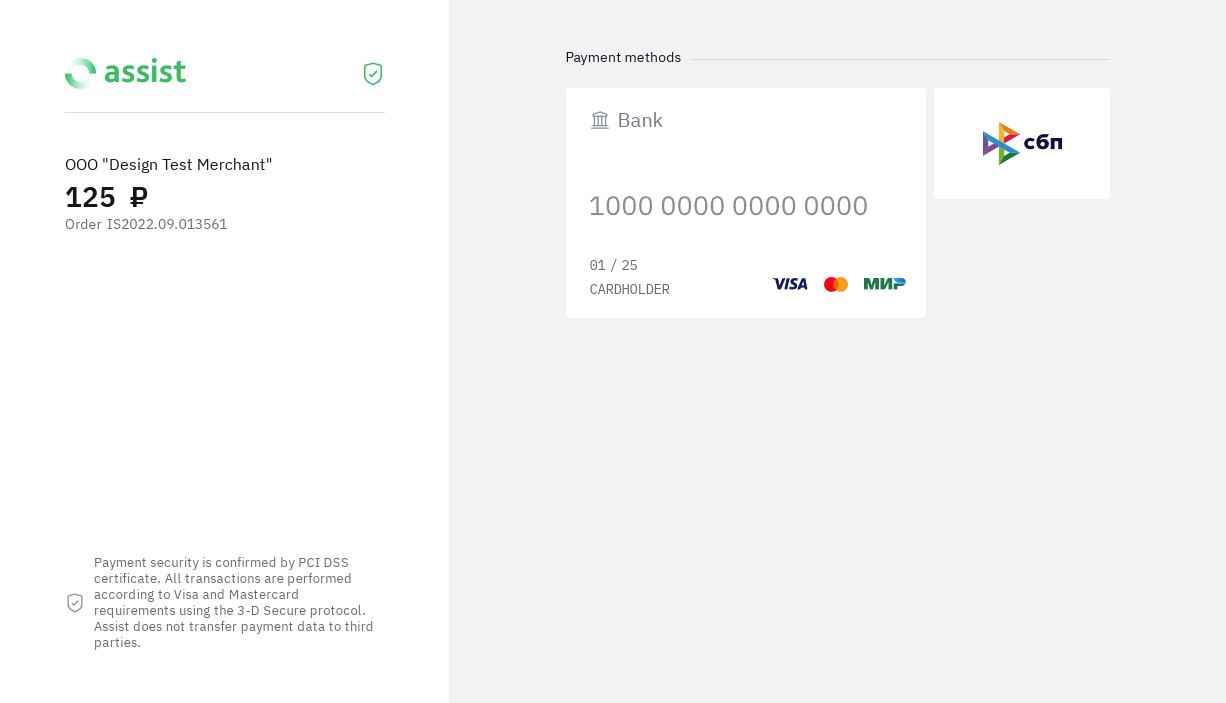This screenshot has height=703, width=1226.
Task: Click the Bank label on card
Action: pos(640,120)
